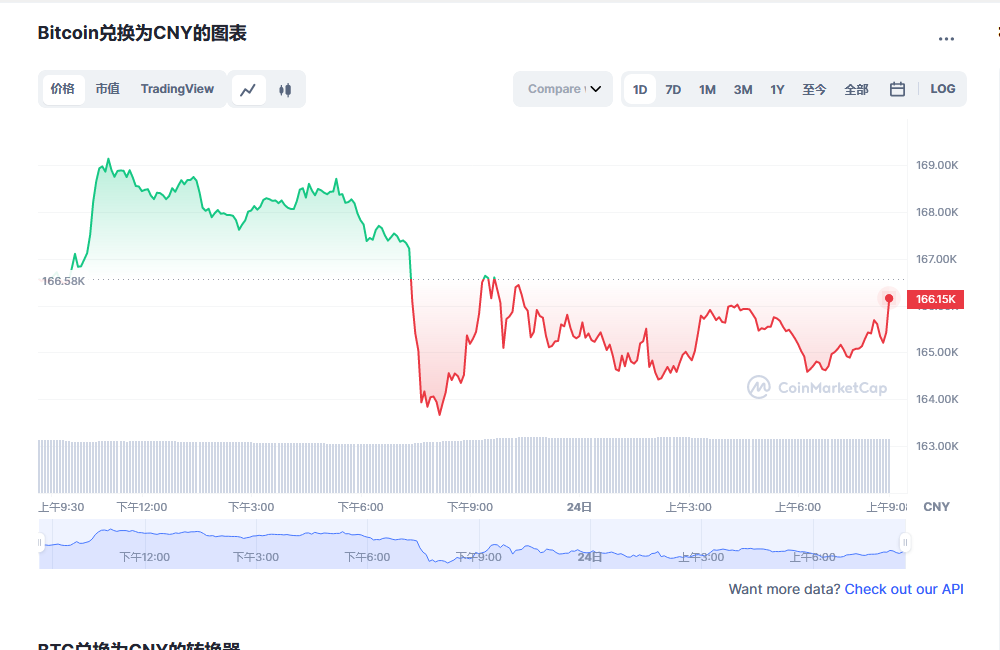Click the CoinMarketCap watermark logo
Screen dimensions: 1000x650
(x=816, y=388)
